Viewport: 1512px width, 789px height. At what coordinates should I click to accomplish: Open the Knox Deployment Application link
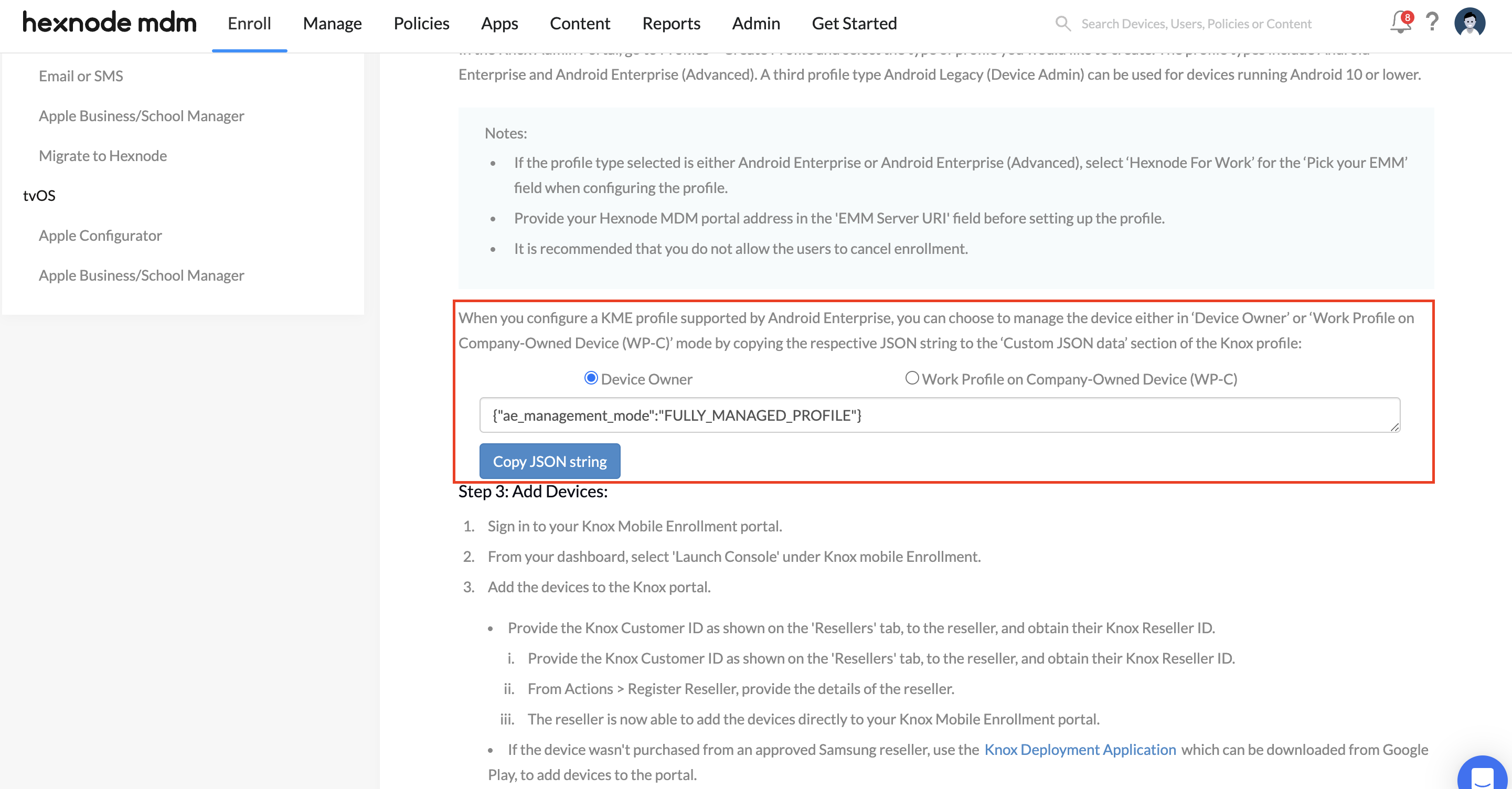(1080, 750)
